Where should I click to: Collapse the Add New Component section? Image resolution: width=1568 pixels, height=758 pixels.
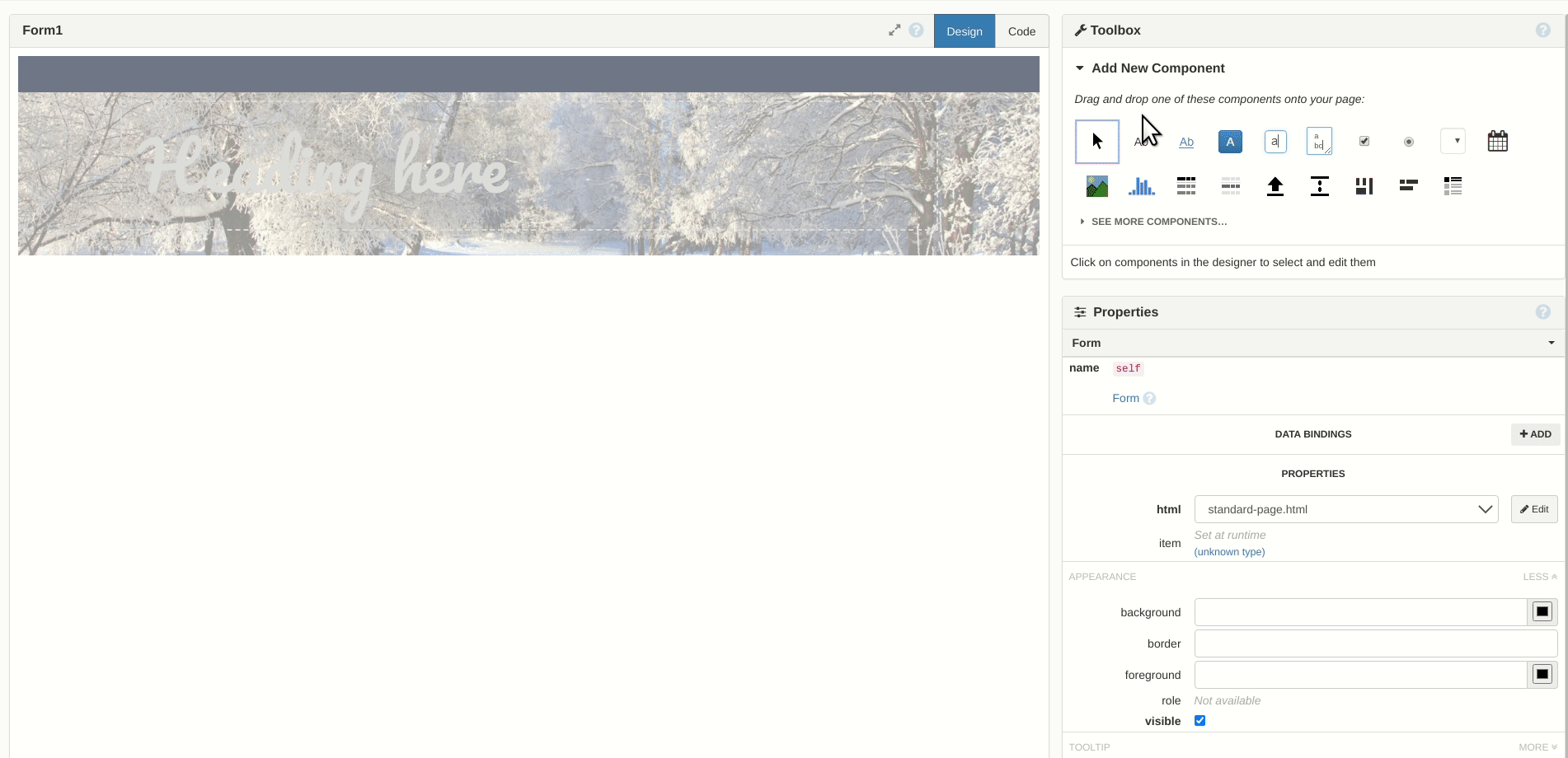click(x=1080, y=68)
